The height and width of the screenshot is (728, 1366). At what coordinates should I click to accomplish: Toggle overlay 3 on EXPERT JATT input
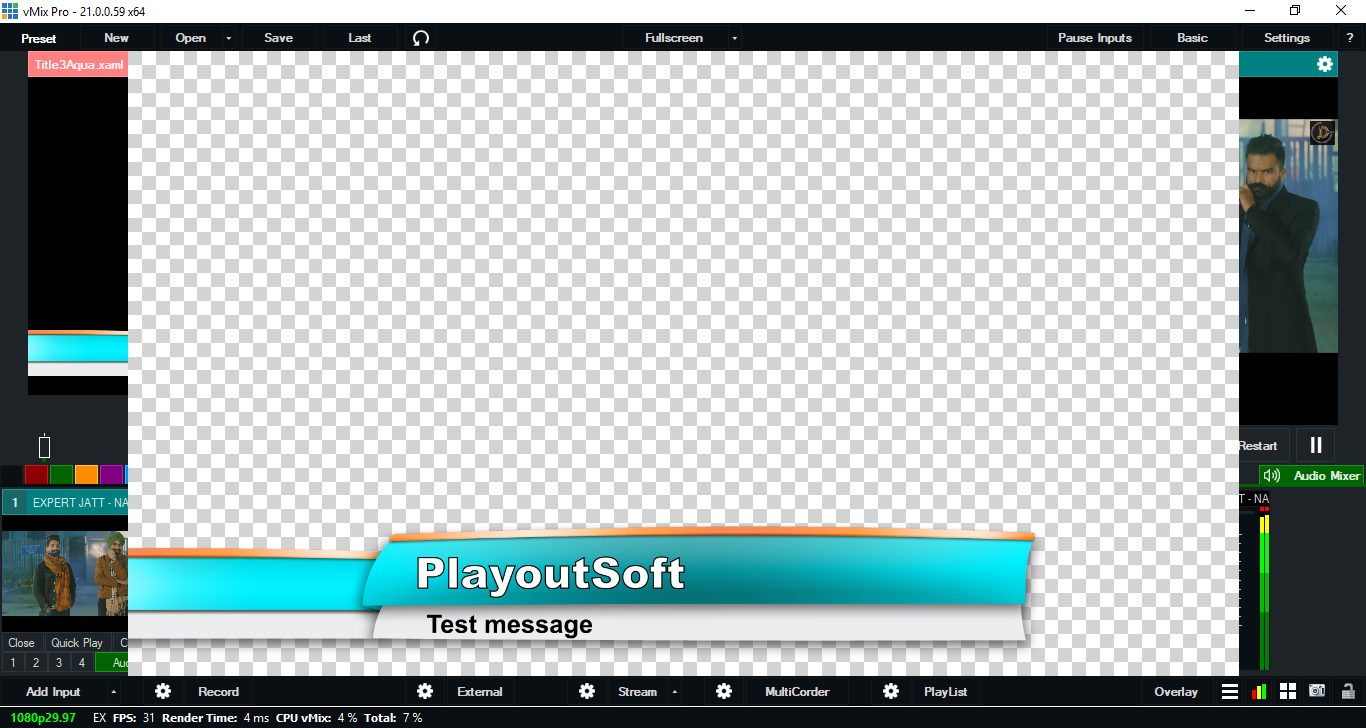pyautogui.click(x=59, y=662)
